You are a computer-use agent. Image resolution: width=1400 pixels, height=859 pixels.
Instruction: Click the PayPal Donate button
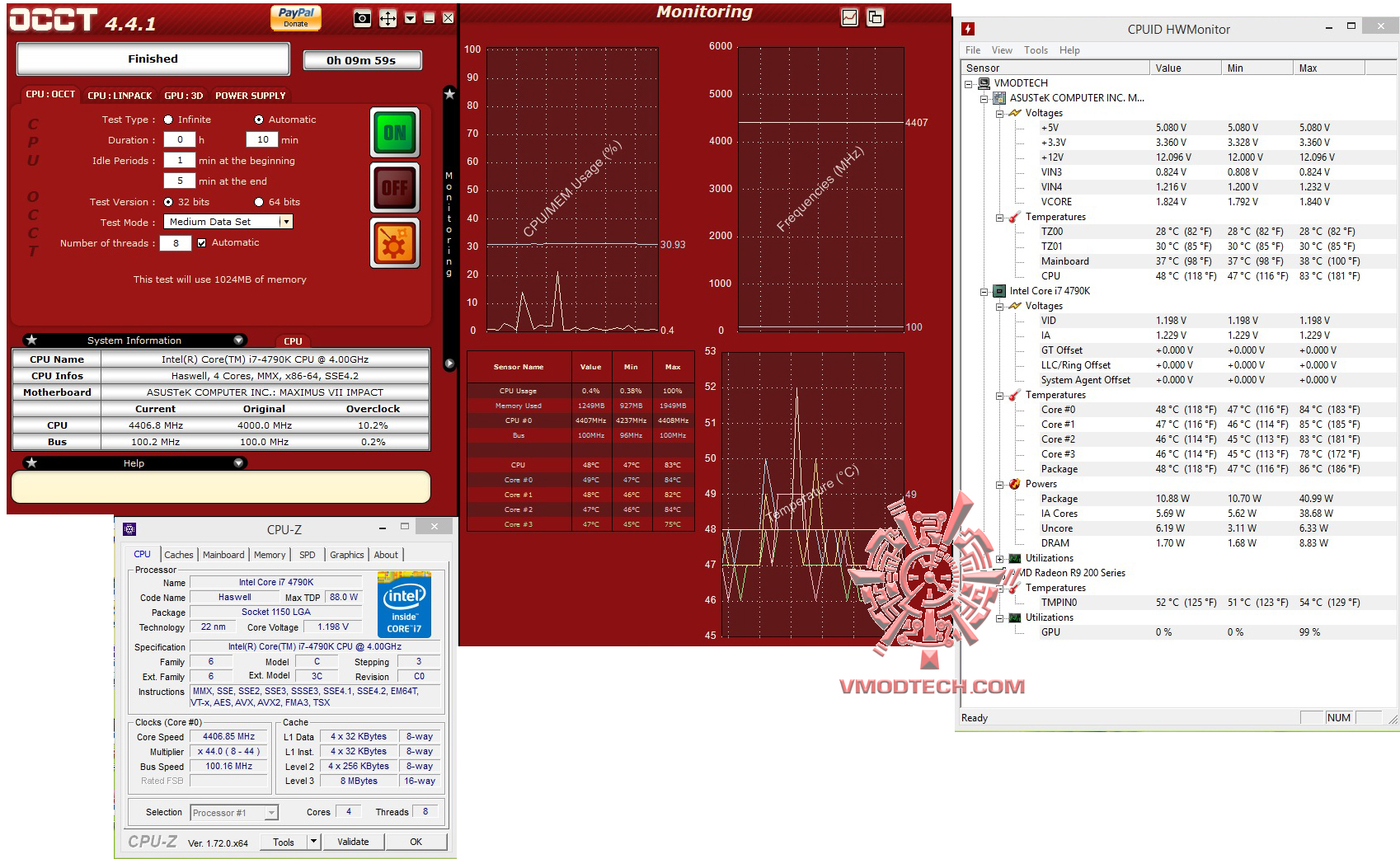click(296, 17)
